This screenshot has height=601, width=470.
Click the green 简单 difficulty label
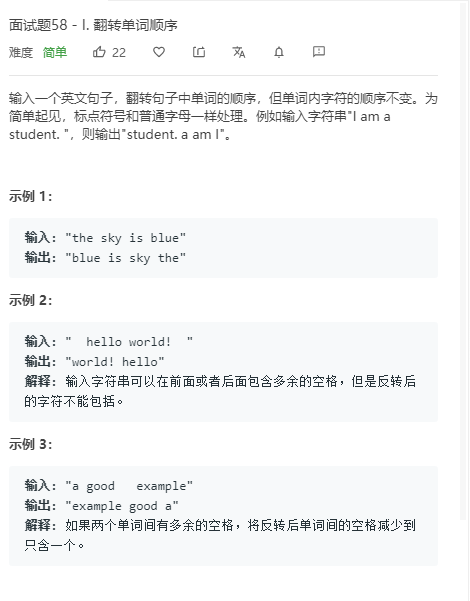coord(55,52)
